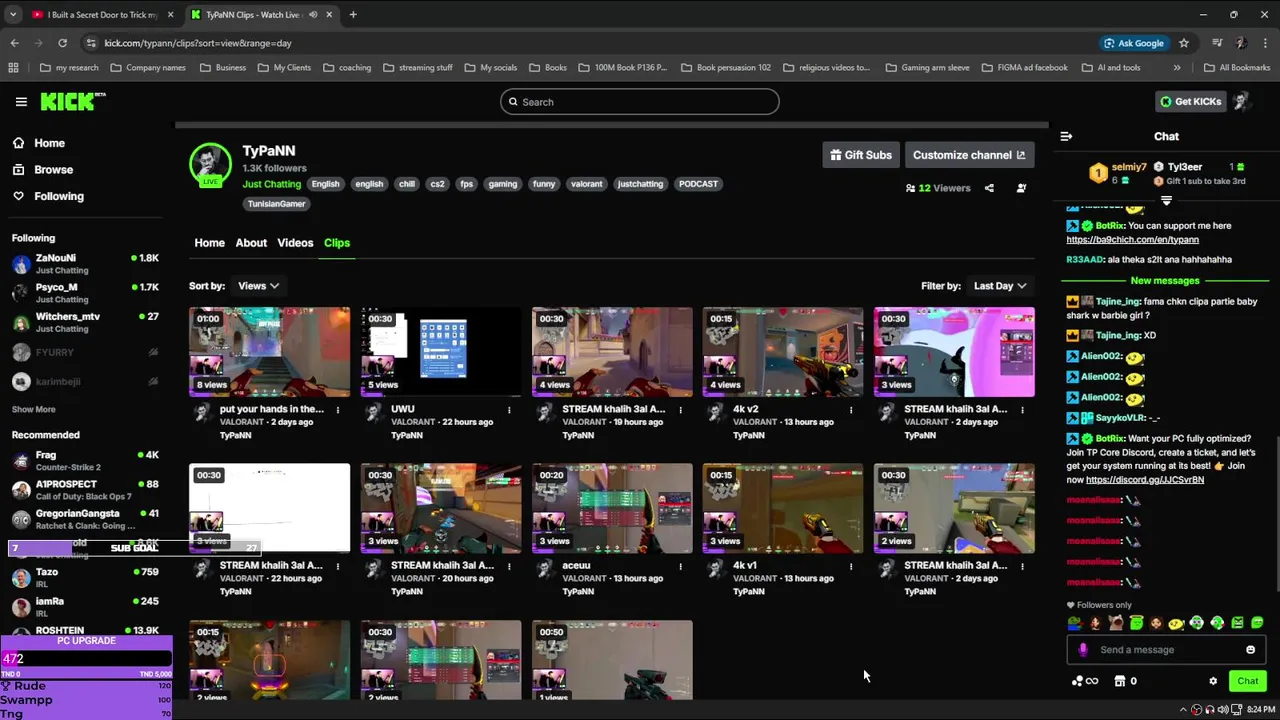1280x720 pixels.
Task: Click the moderator icon beside share
Action: [1021, 188]
